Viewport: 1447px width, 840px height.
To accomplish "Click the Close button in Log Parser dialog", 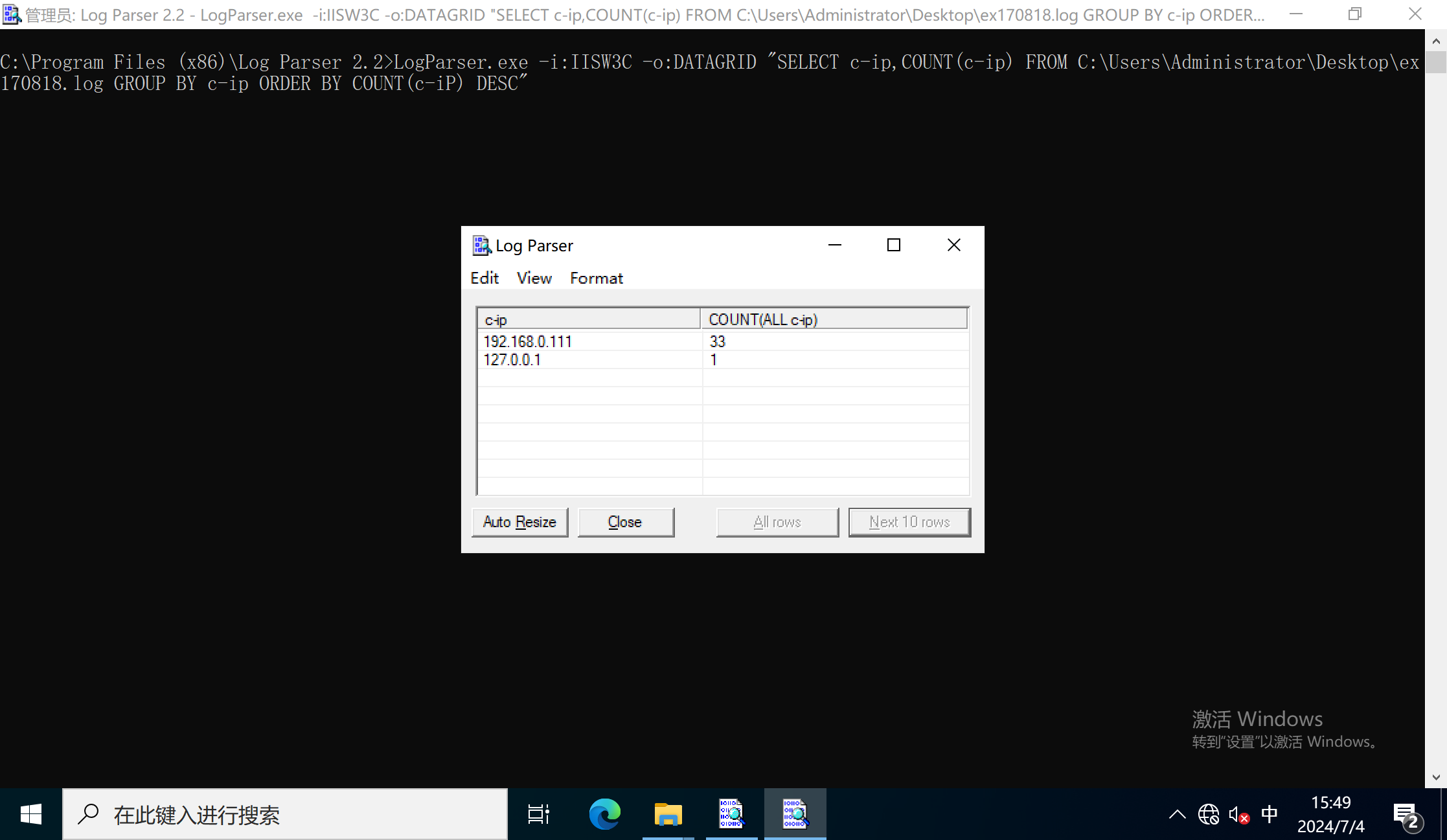I will pyautogui.click(x=626, y=522).
